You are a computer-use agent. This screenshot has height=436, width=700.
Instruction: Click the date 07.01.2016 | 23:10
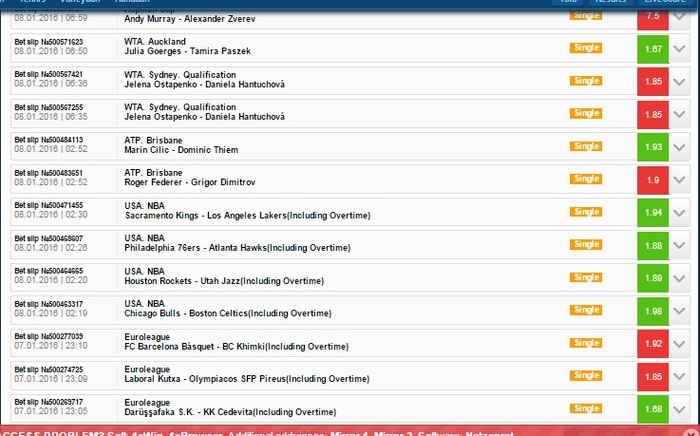coord(51,346)
